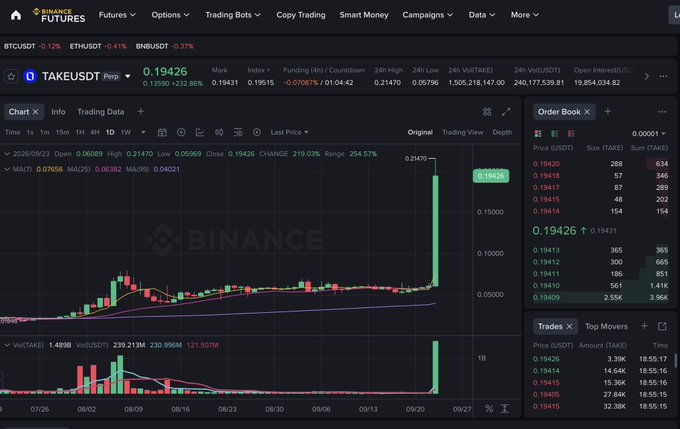
Task: Open Copy Trading page
Action: coord(301,15)
